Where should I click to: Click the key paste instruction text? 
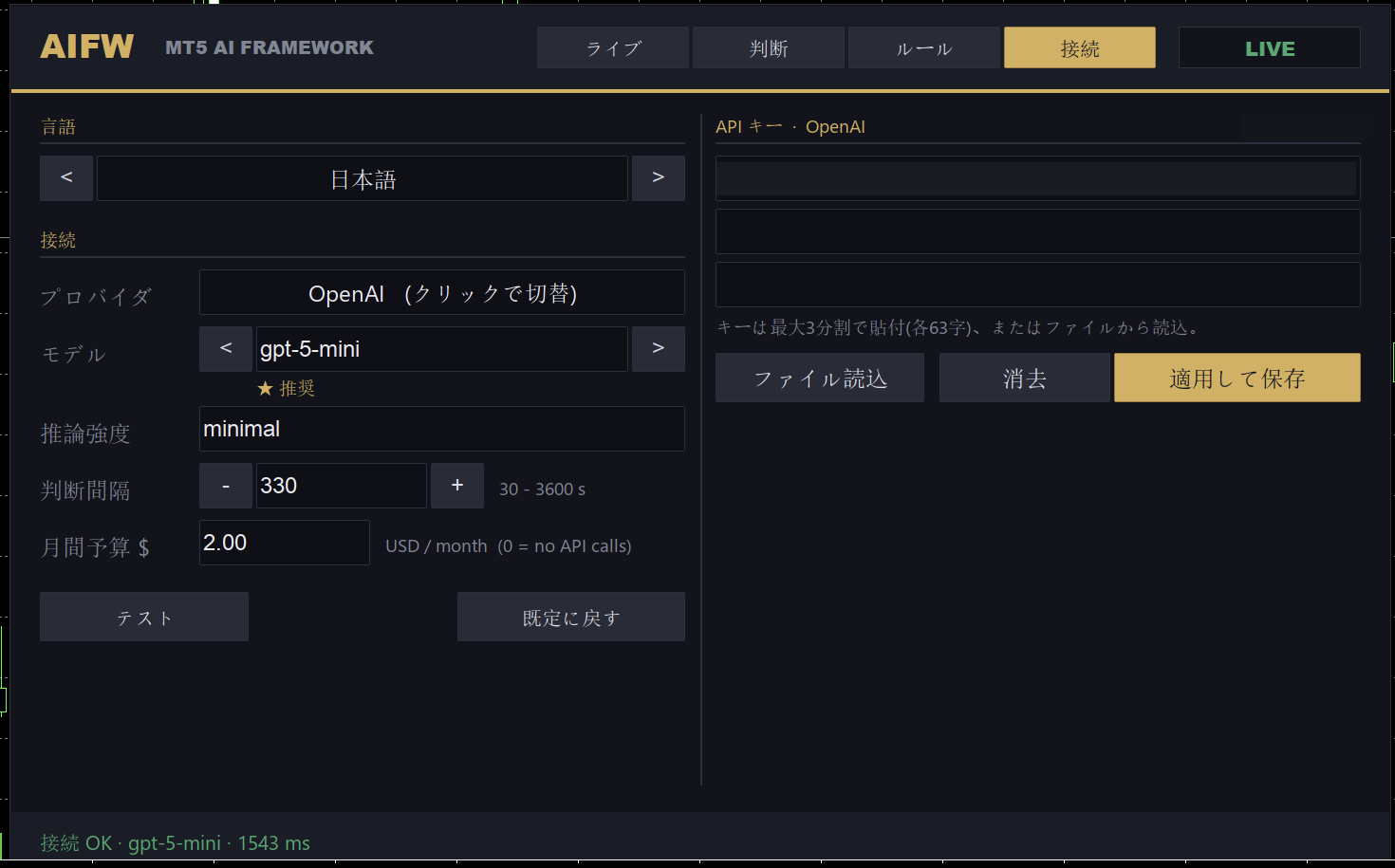pyautogui.click(x=960, y=327)
